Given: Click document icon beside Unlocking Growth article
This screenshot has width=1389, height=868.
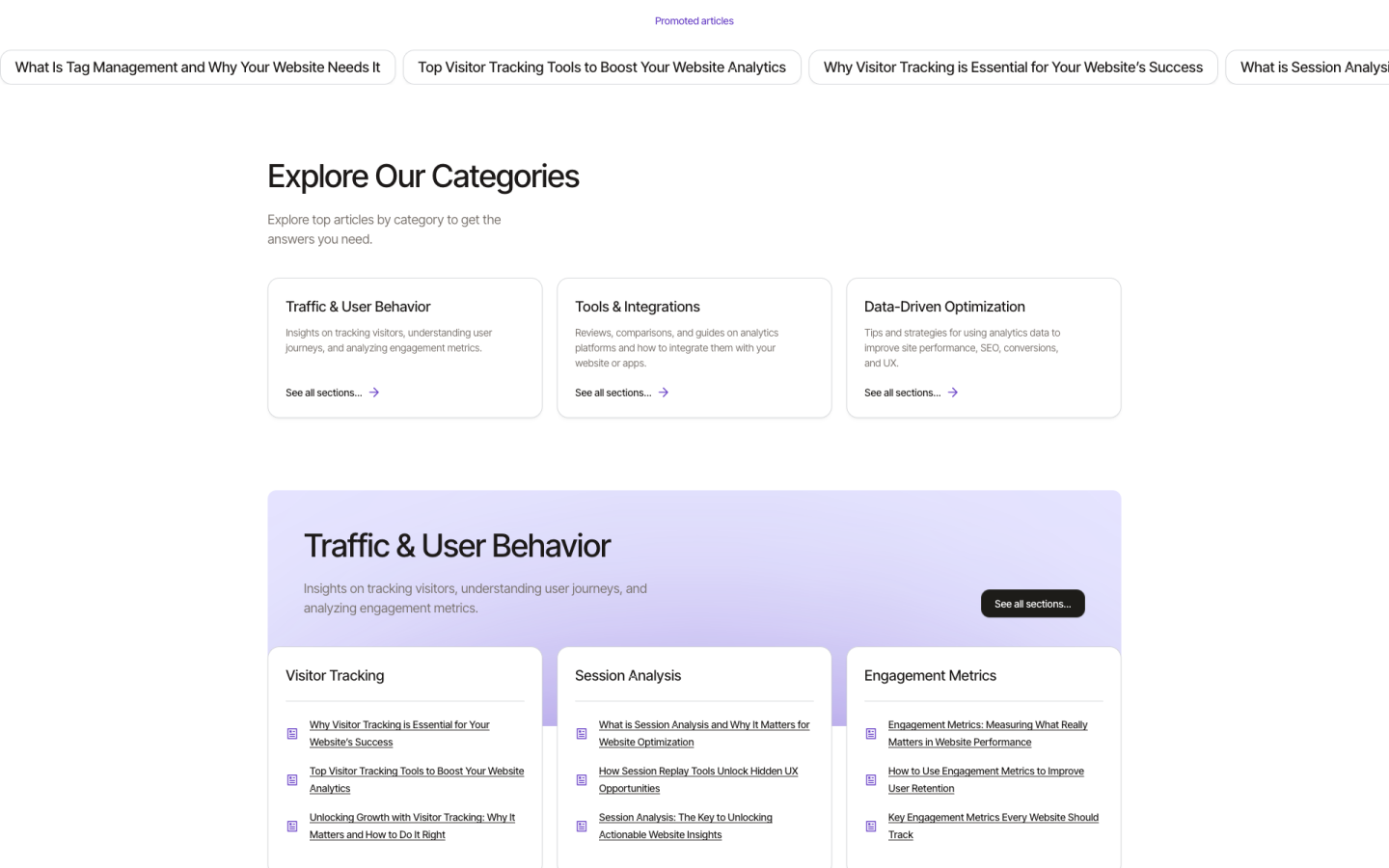Looking at the screenshot, I should pyautogui.click(x=292, y=827).
